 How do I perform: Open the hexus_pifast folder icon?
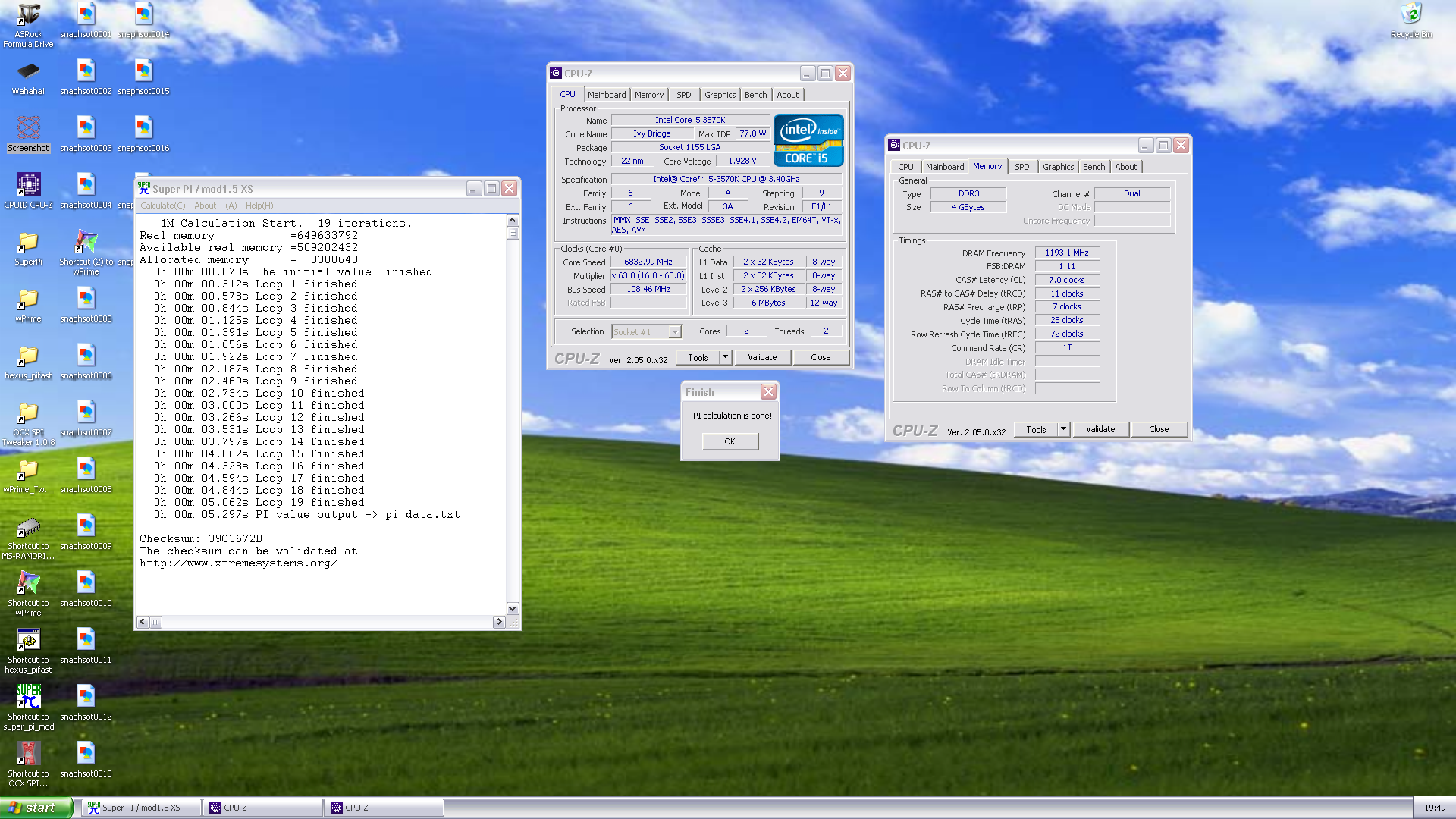point(28,362)
